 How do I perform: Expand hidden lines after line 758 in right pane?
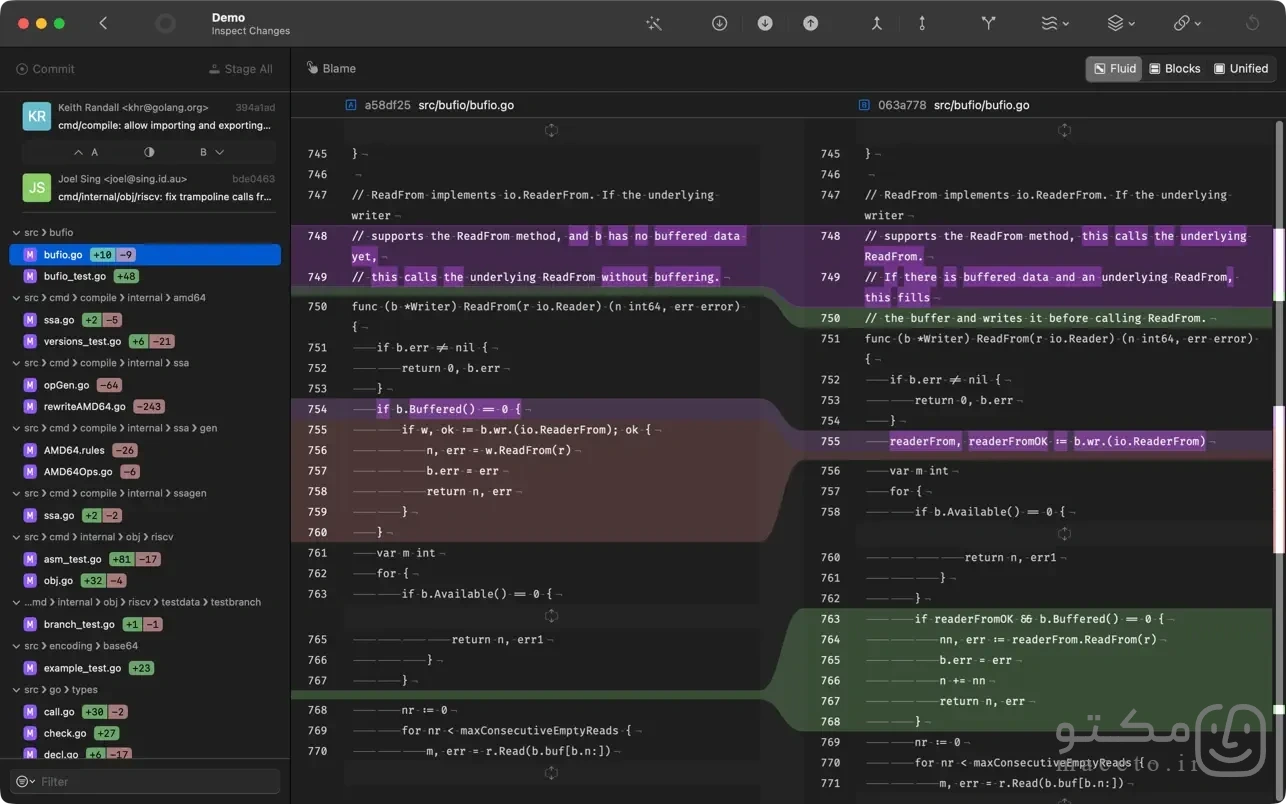pos(1064,534)
